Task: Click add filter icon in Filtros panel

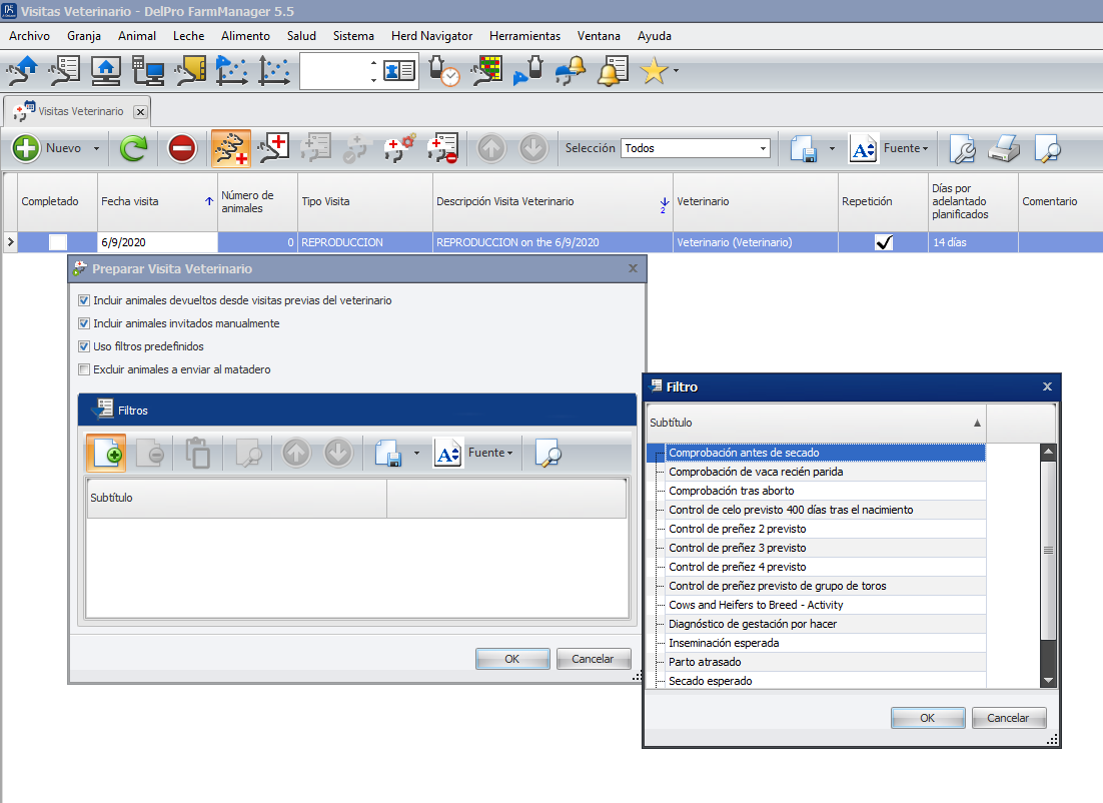Action: pos(105,454)
